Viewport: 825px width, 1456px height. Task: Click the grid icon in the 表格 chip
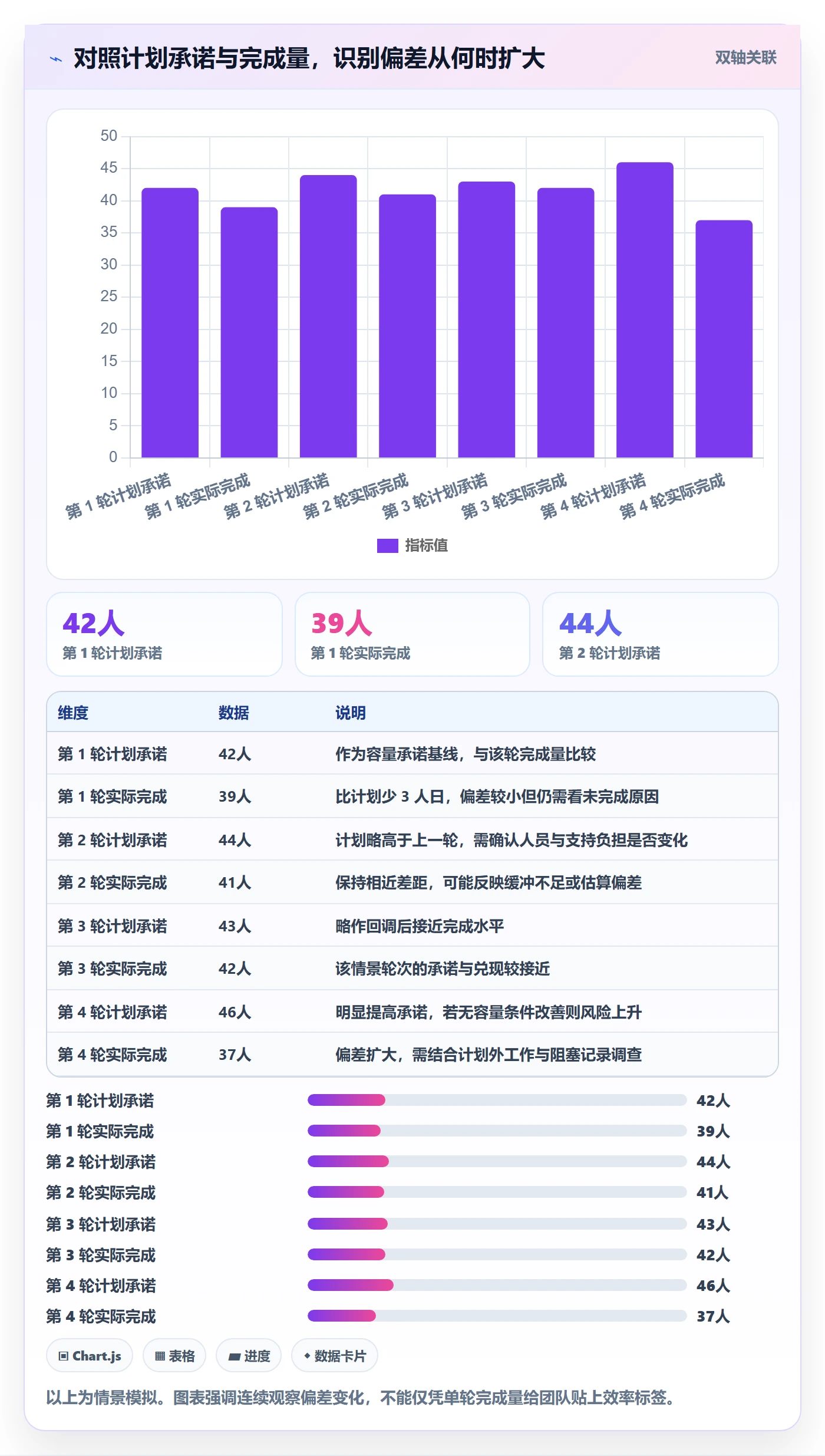pos(160,1356)
